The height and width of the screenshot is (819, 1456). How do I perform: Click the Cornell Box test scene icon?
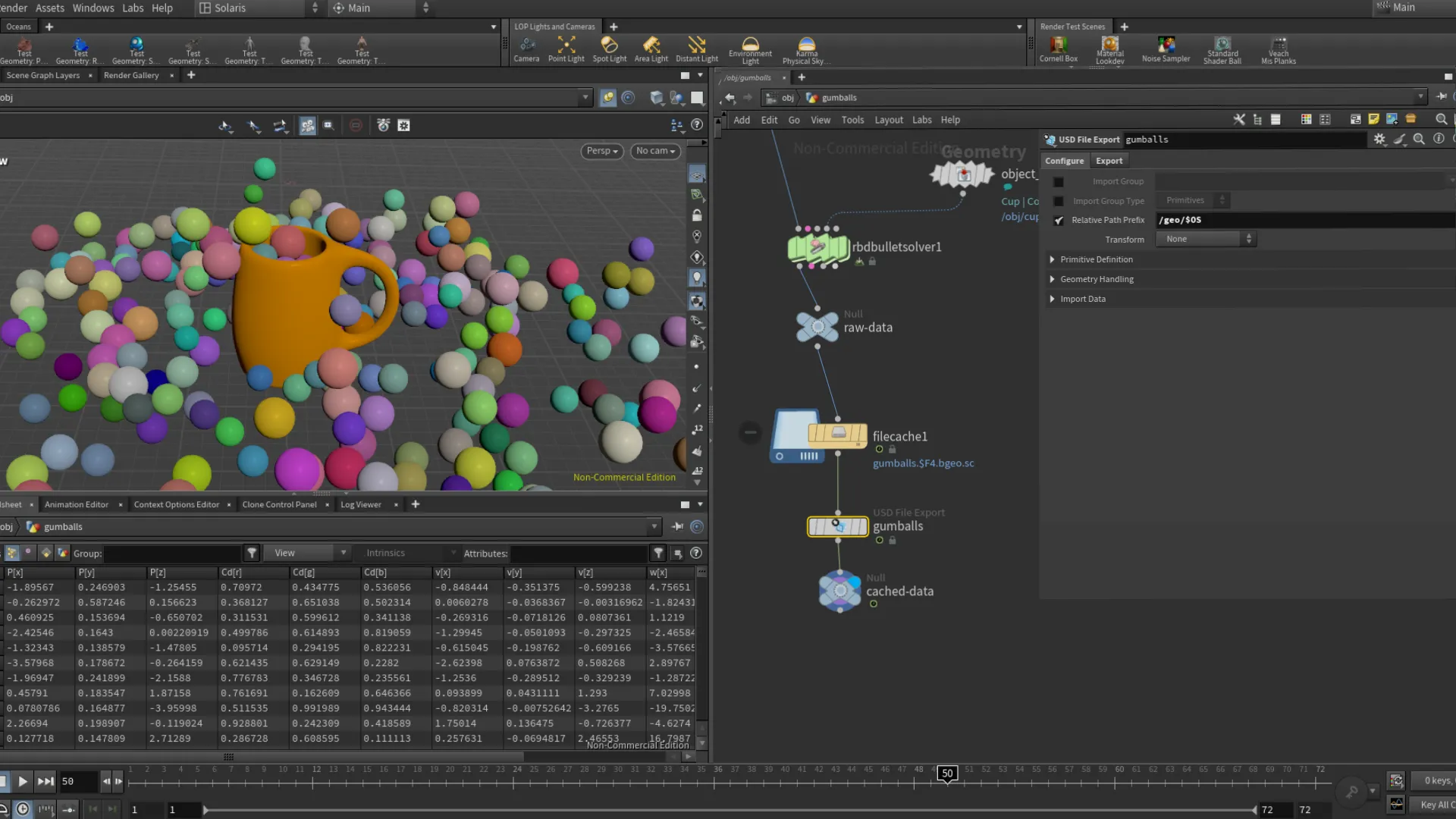[x=1058, y=49]
